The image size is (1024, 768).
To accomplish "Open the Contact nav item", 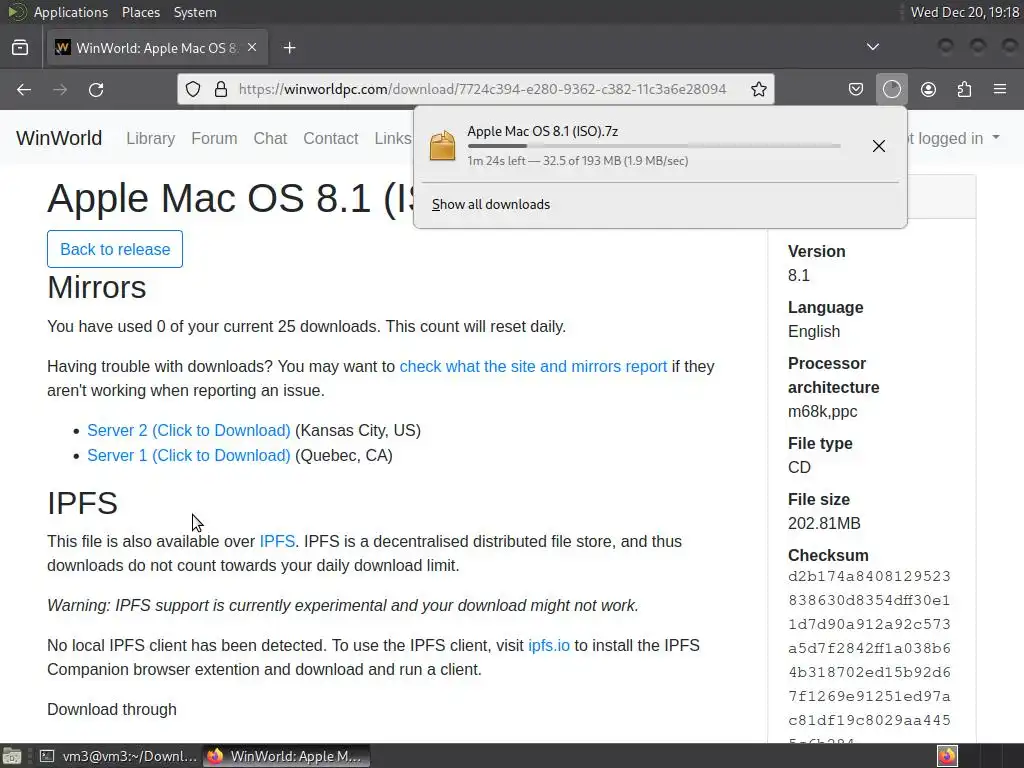I will (x=330, y=138).
